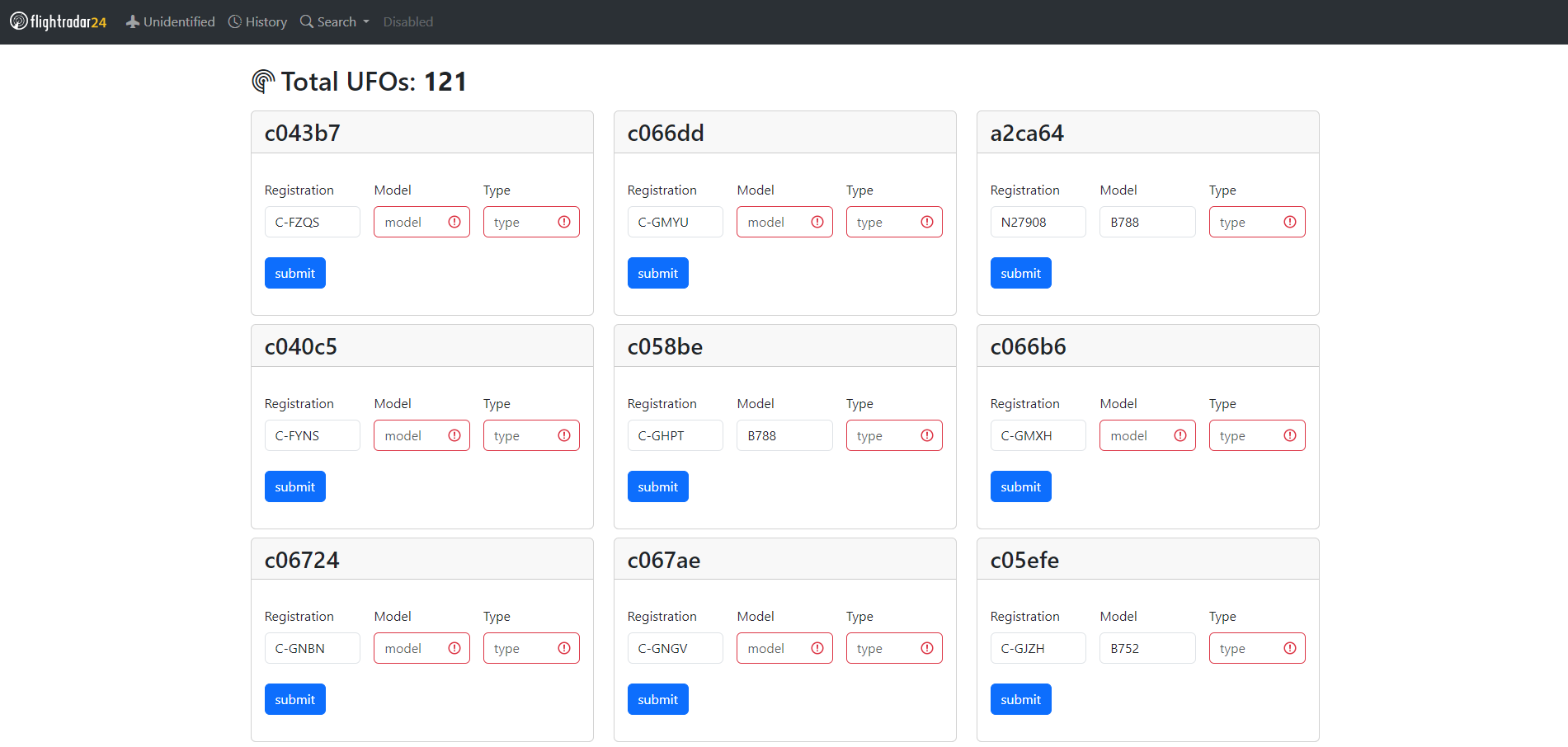Click Registration field showing C-GMYU
The width and height of the screenshot is (1568, 747).
click(676, 222)
